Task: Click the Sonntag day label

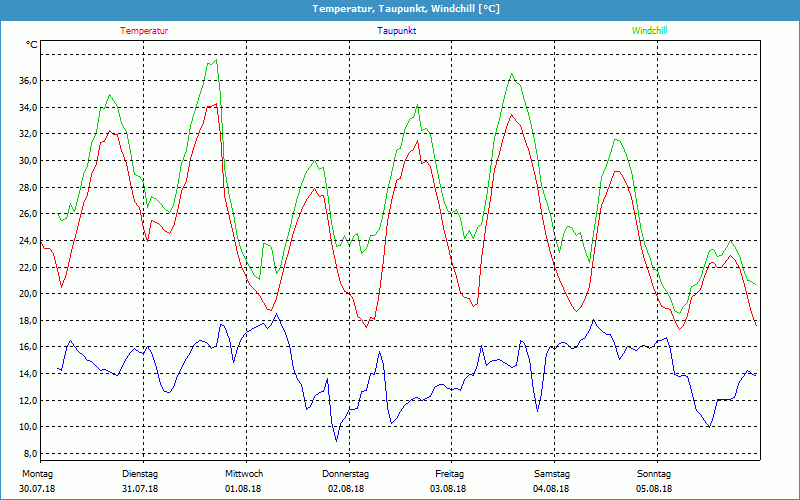Action: tap(654, 474)
